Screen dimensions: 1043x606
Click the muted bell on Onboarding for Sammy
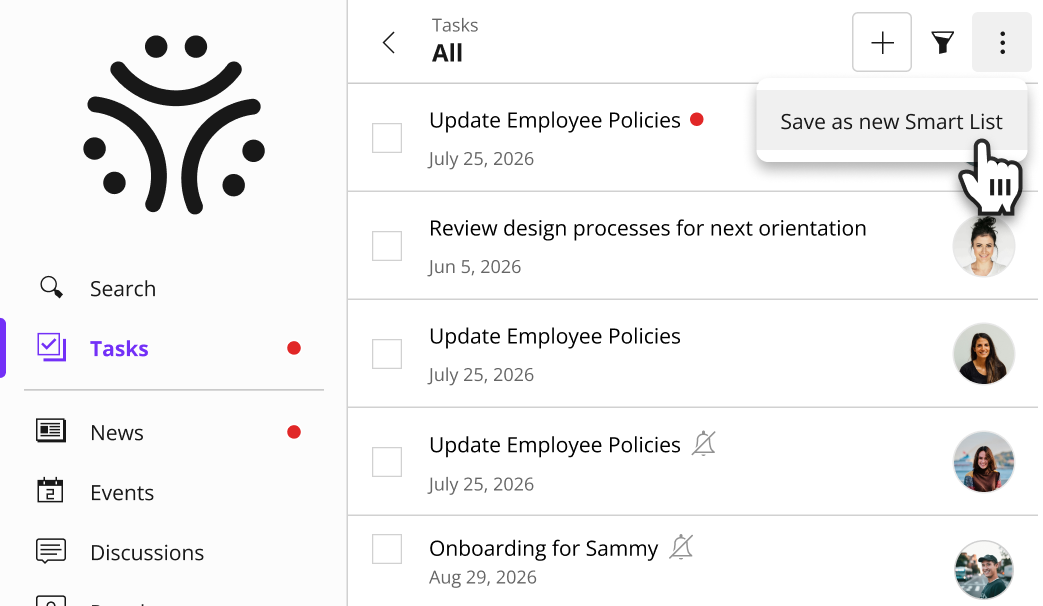[681, 547]
